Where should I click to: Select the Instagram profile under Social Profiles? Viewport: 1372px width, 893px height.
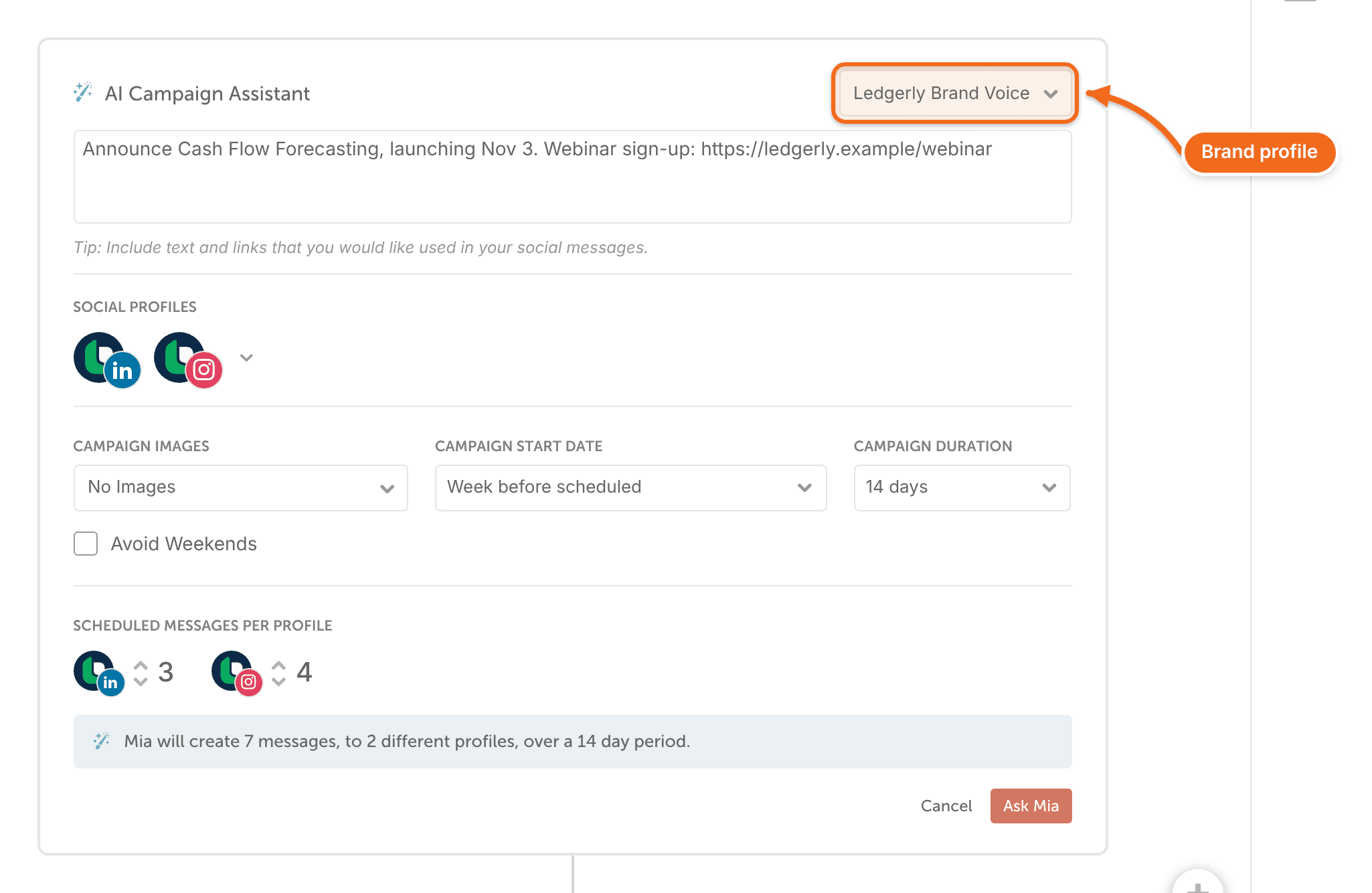coord(188,360)
